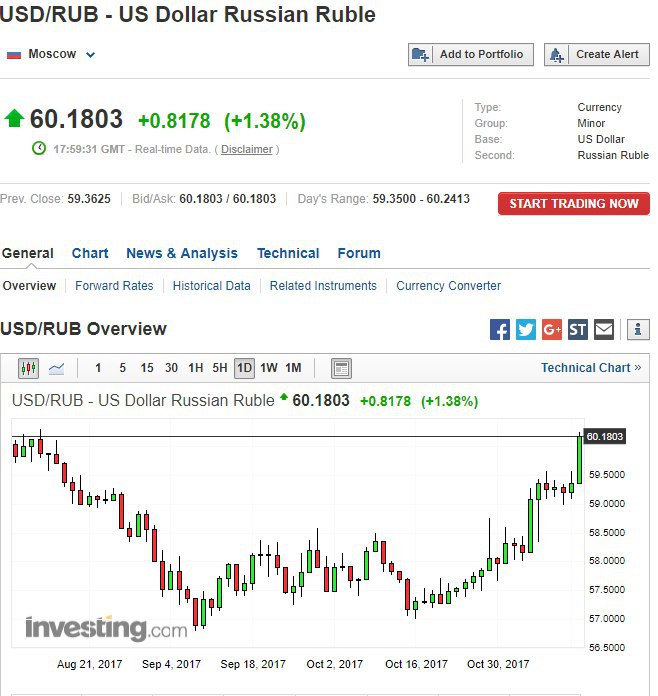Click the Day's Range value 59.3500 - 60.2413
658x696 pixels.
coord(421,198)
